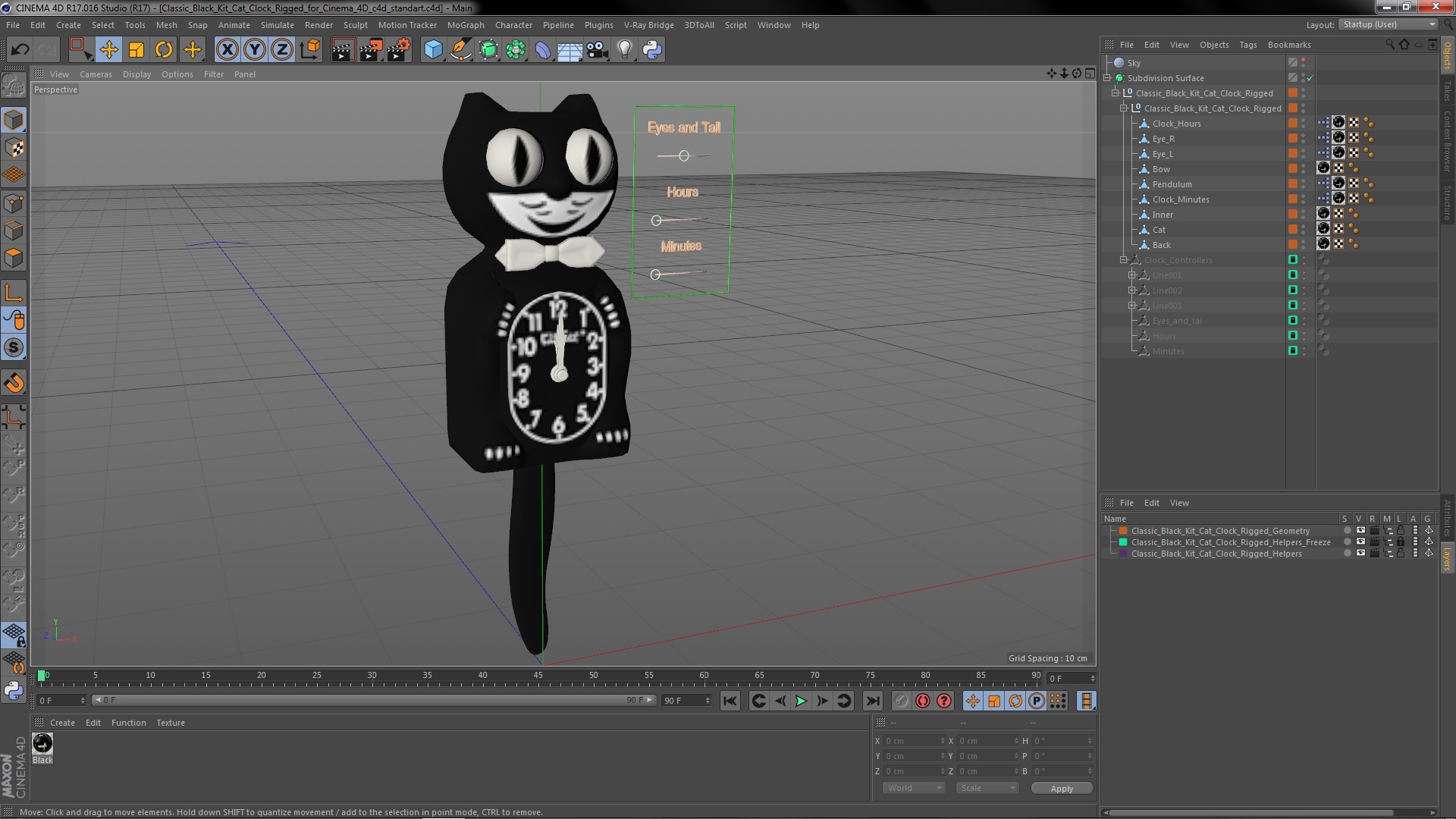The height and width of the screenshot is (819, 1456).
Task: Go to start of animation
Action: click(x=730, y=701)
